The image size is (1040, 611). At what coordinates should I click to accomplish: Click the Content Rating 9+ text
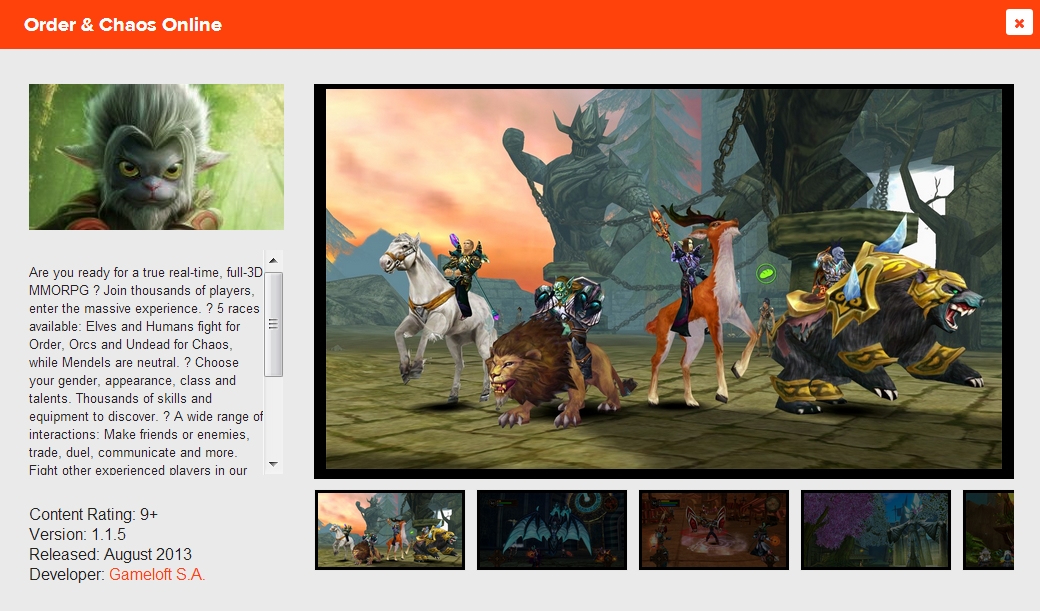click(94, 514)
